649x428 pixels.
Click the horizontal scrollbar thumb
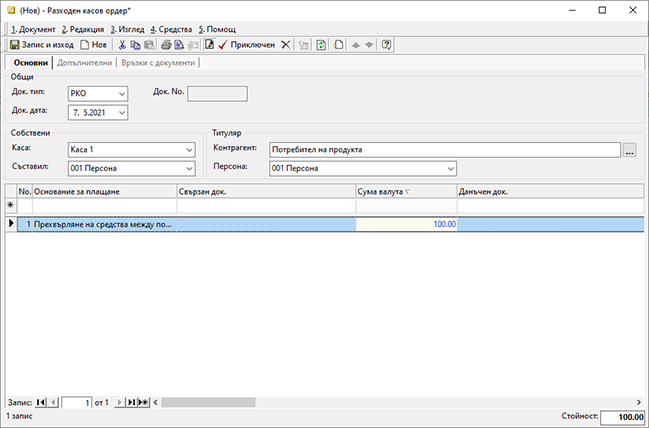click(208, 402)
